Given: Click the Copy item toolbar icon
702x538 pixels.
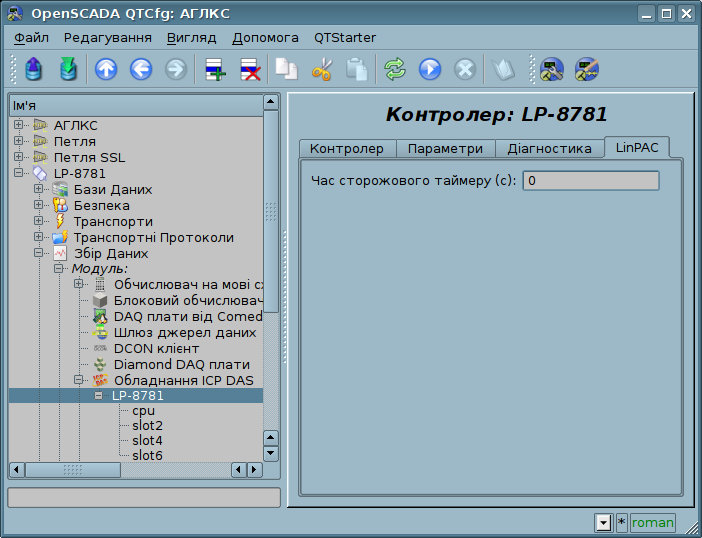Looking at the screenshot, I should [x=287, y=69].
